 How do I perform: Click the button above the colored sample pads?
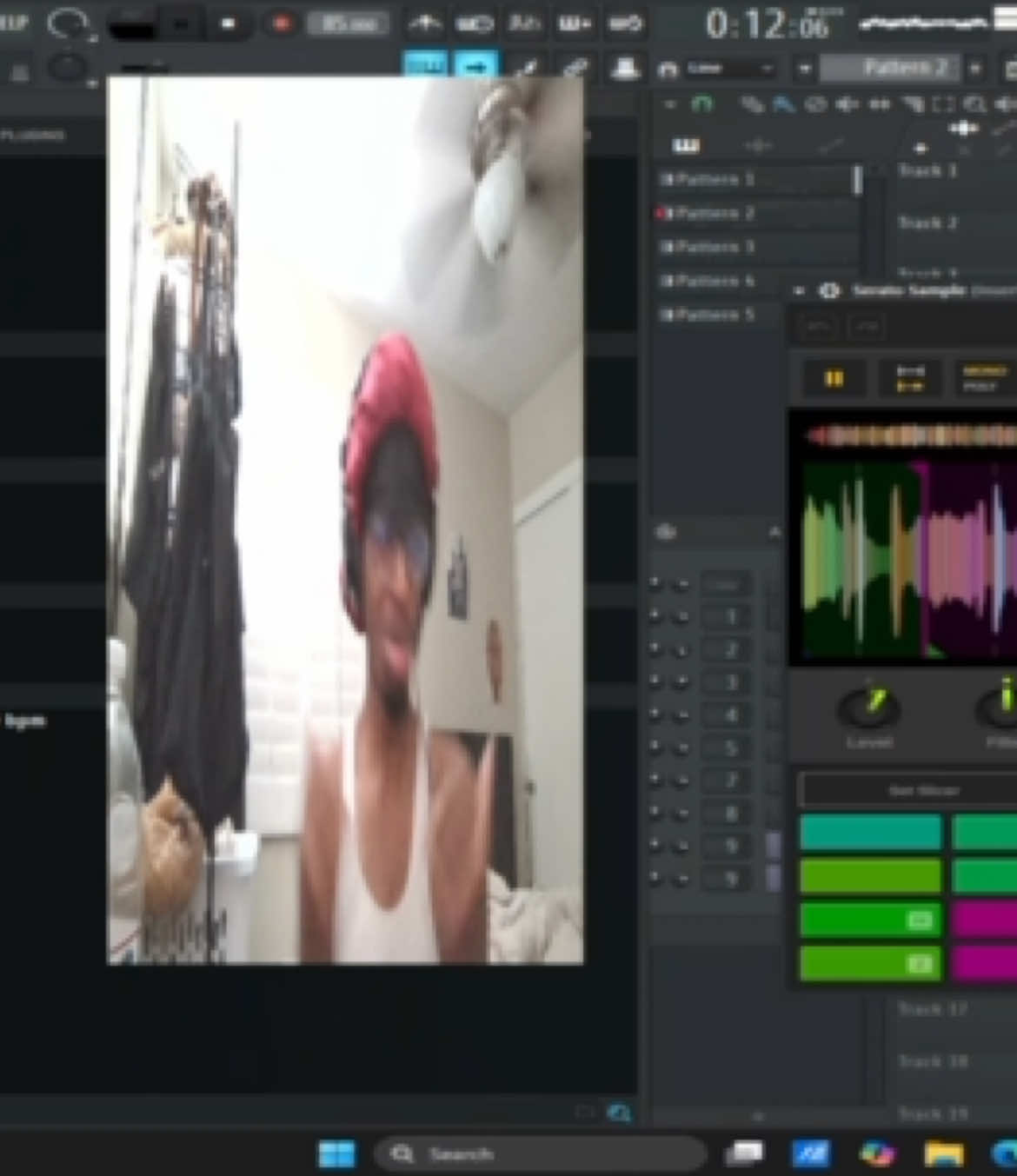pos(907,791)
